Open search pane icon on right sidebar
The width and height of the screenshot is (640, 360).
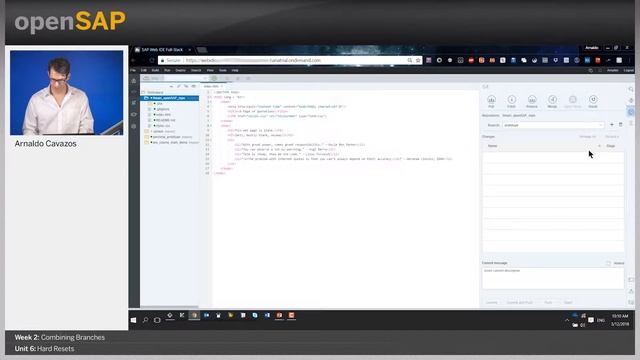point(631,89)
